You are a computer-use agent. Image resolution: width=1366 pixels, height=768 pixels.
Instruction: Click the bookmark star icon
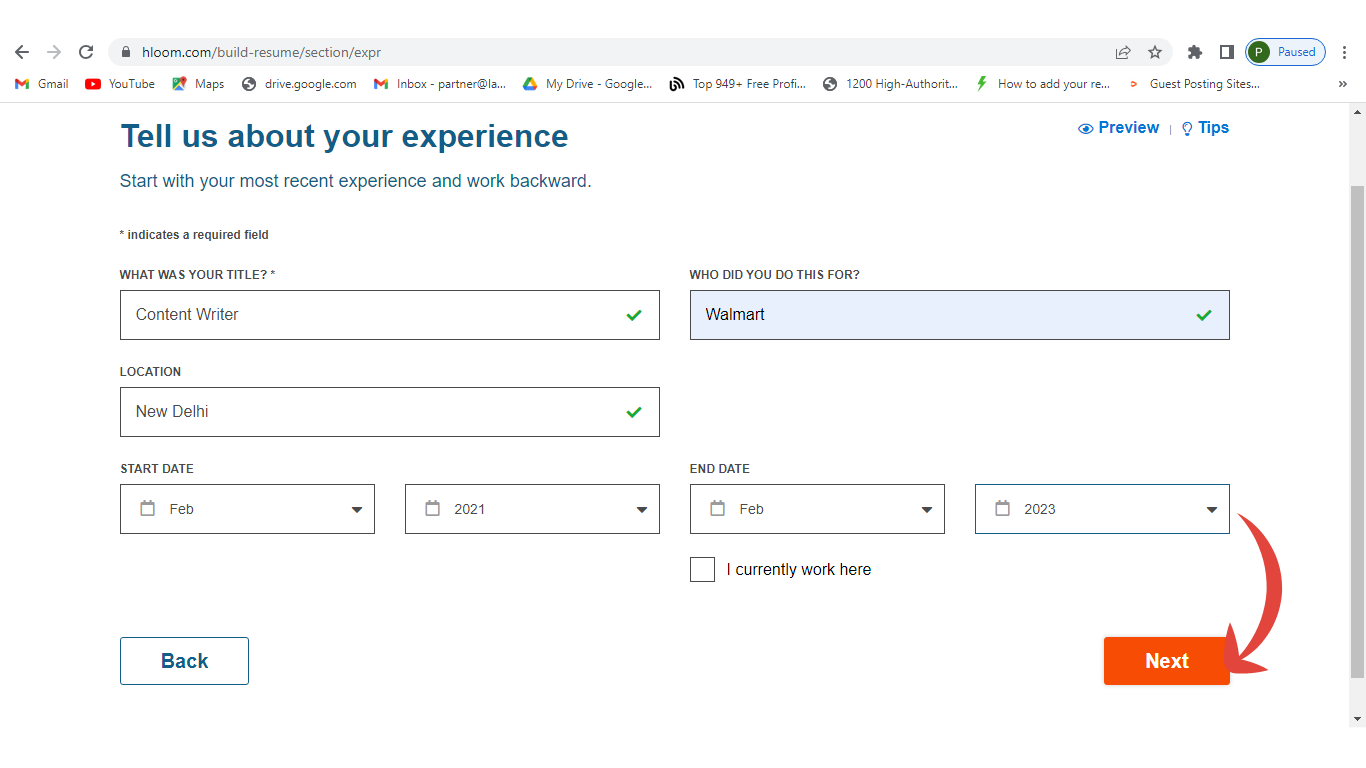pos(1155,52)
